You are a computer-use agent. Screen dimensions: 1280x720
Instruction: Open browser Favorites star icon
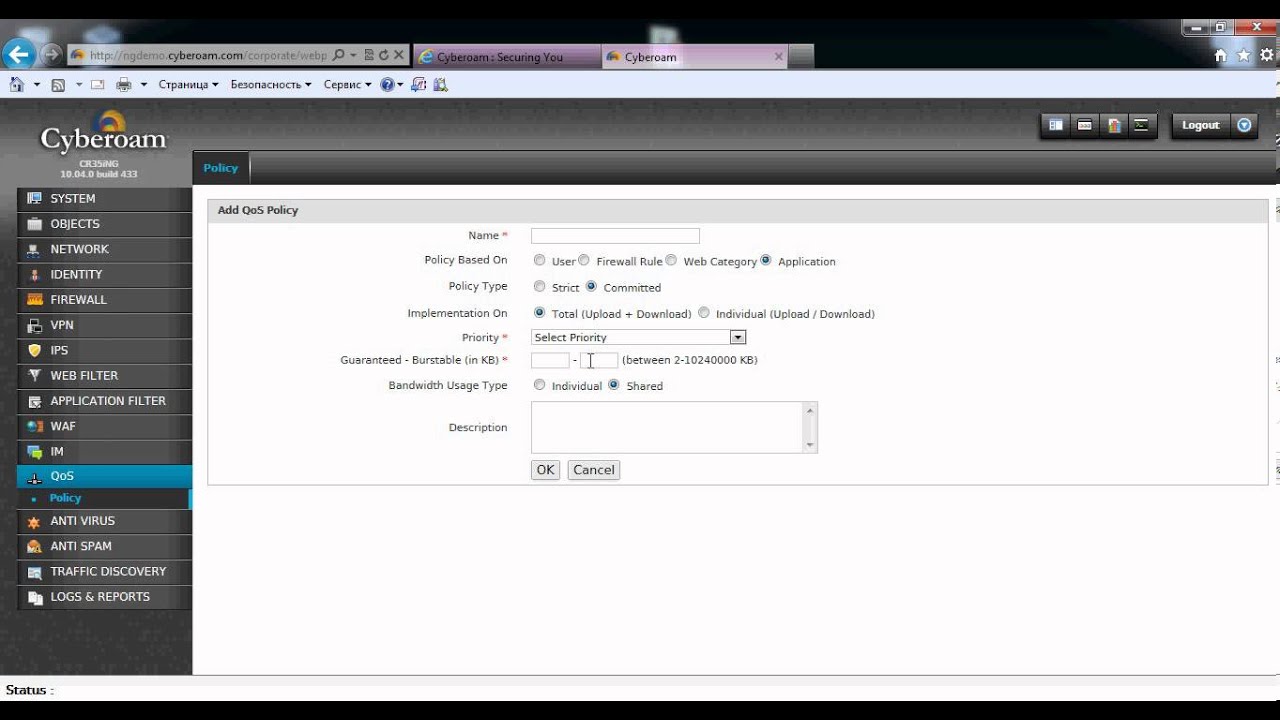tap(1244, 56)
